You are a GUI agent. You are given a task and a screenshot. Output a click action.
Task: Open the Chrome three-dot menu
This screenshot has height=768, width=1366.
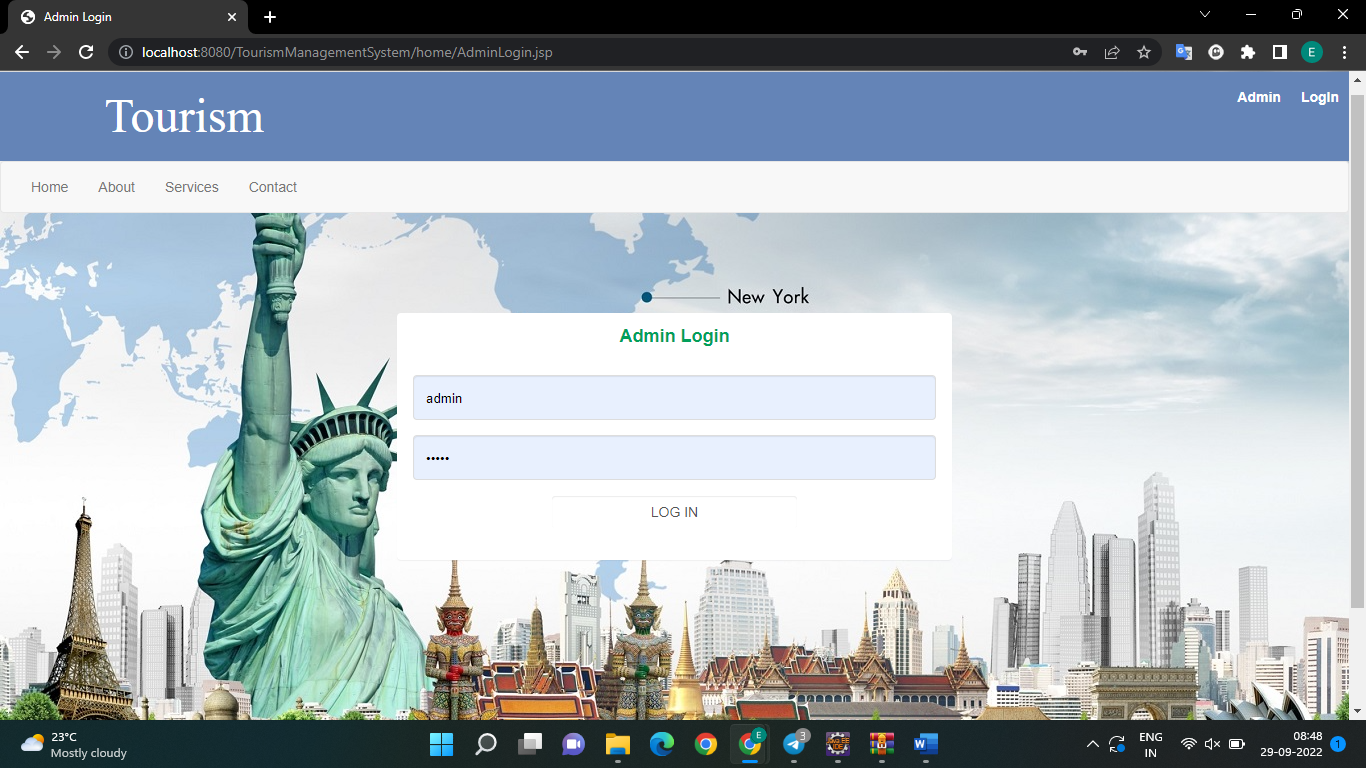tap(1344, 52)
